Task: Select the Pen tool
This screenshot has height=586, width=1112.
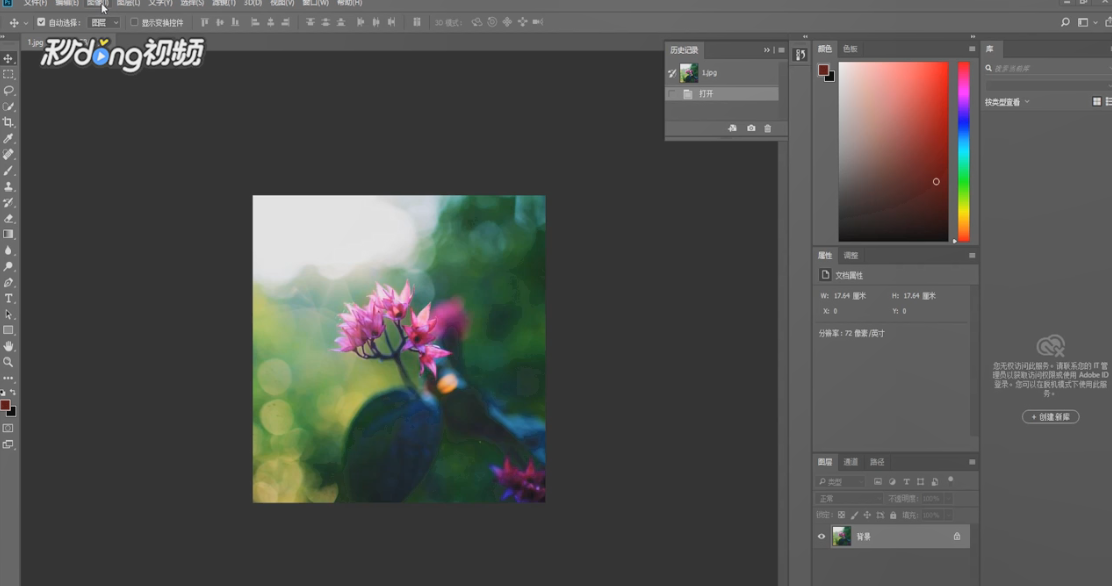Action: pyautogui.click(x=9, y=282)
